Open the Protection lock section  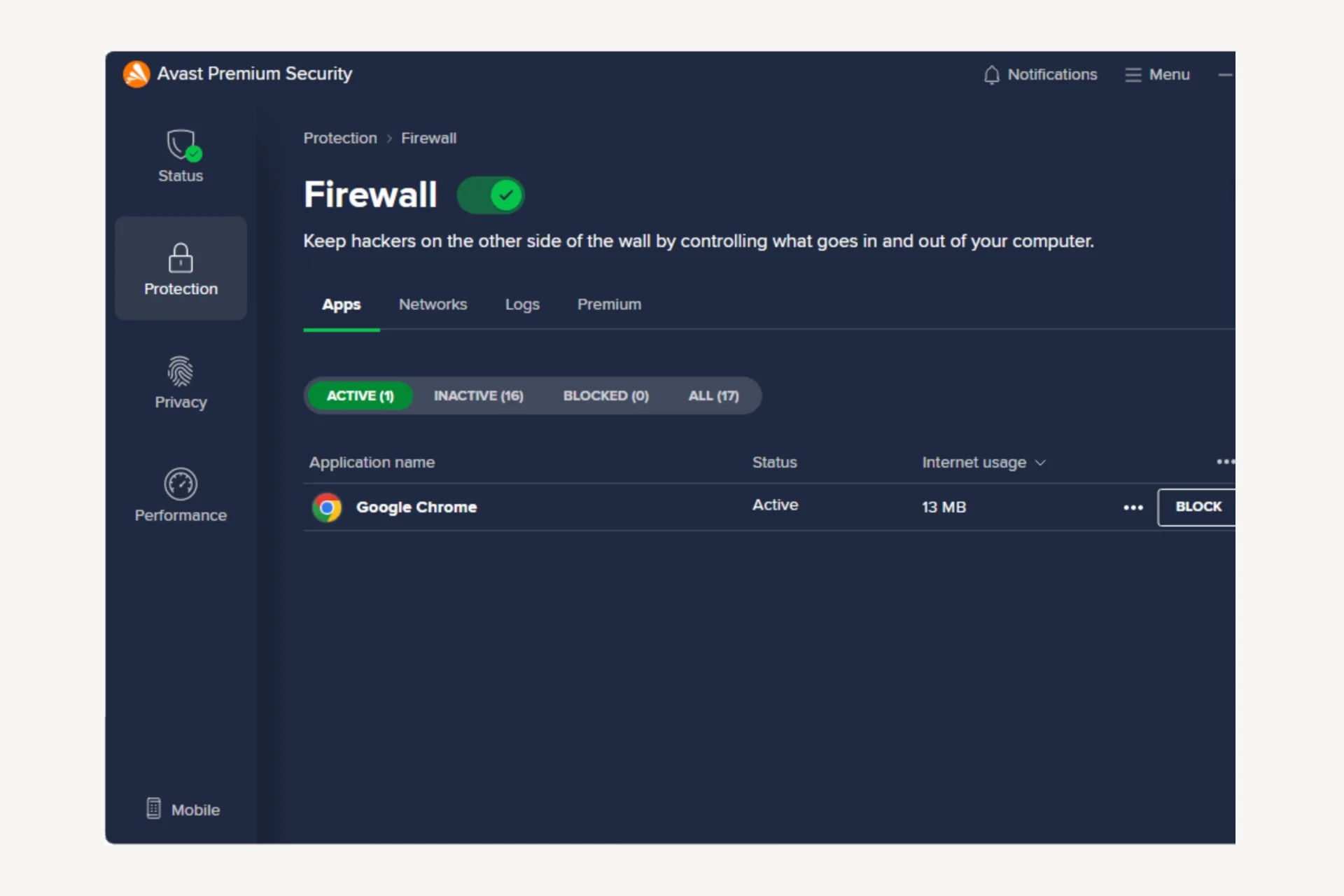[181, 269]
